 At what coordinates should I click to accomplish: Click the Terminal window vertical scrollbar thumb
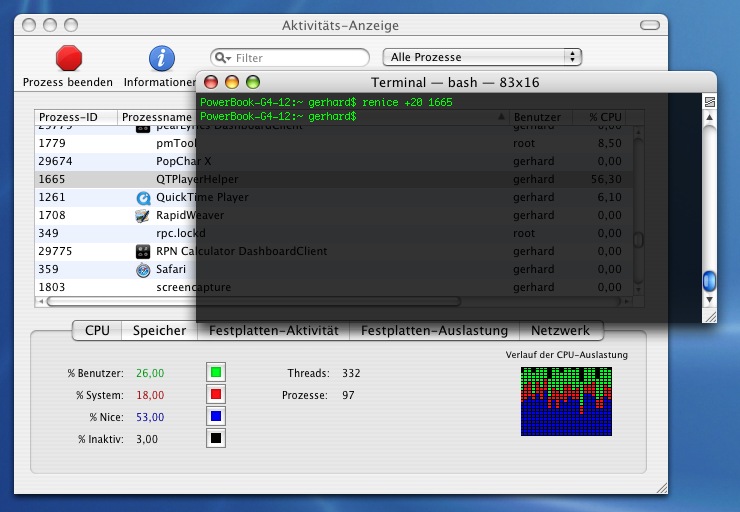coord(709,280)
